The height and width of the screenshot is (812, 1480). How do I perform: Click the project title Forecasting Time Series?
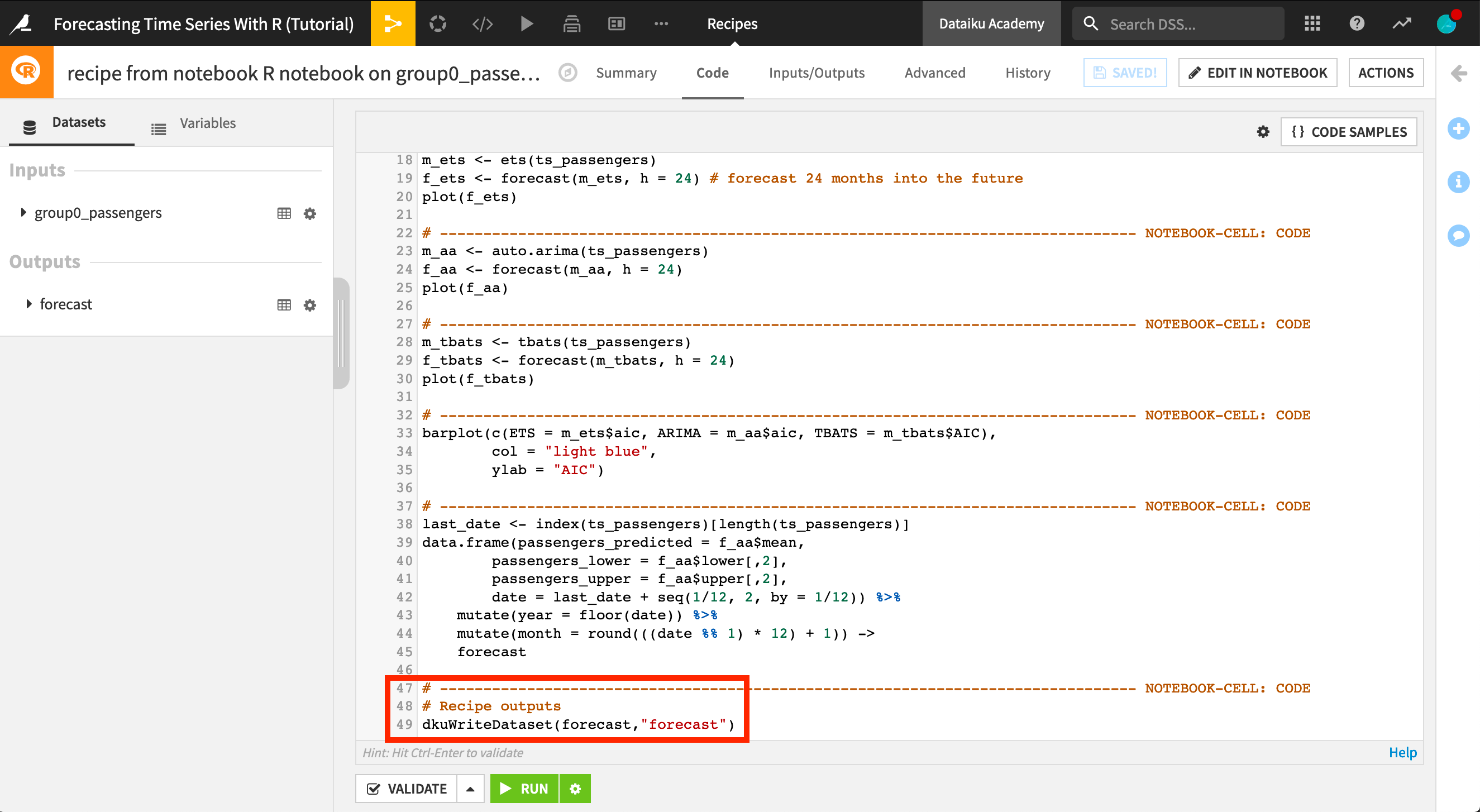[203, 23]
